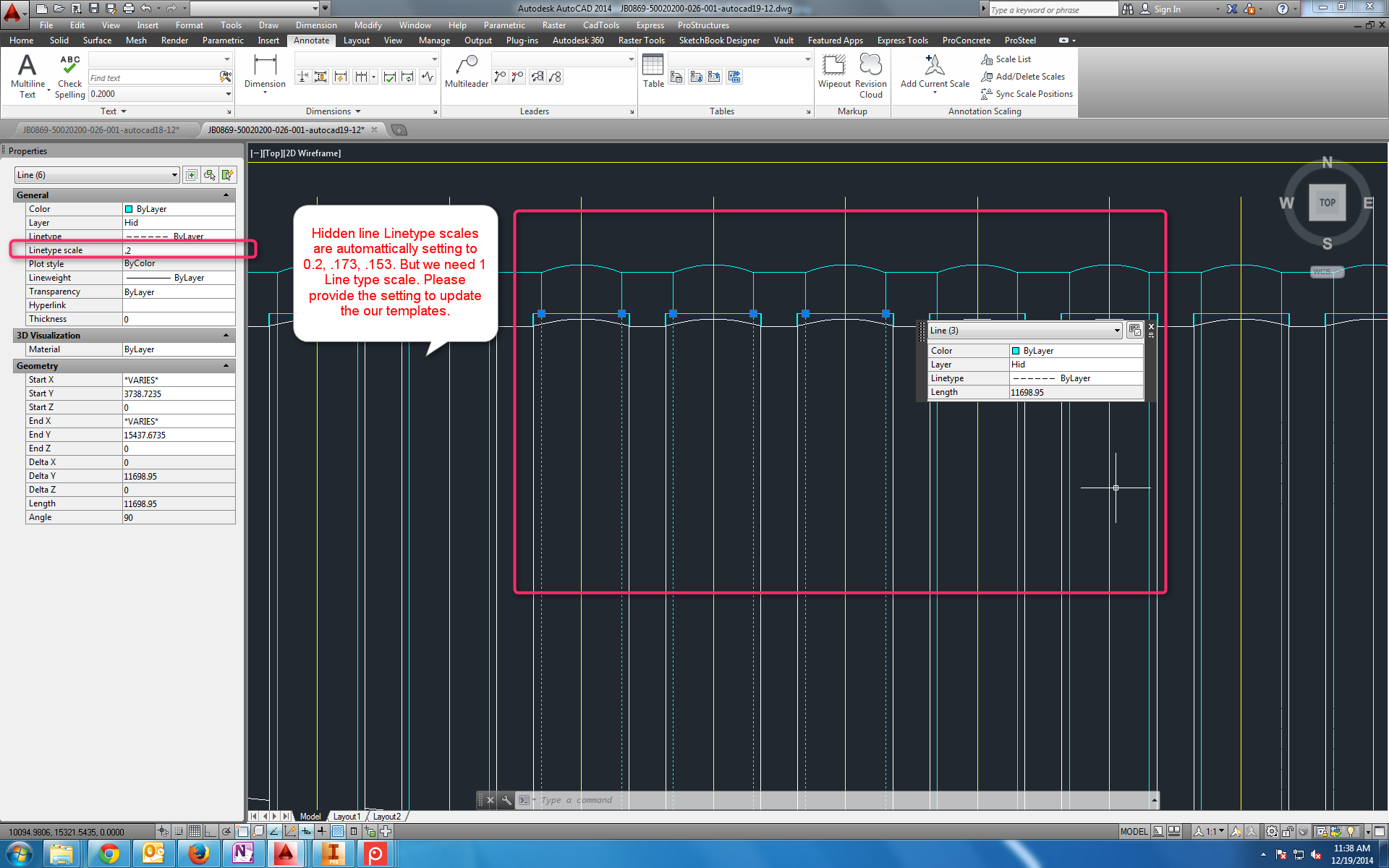Open the Line (6) selection dropdown
This screenshot has height=868, width=1389.
pyautogui.click(x=174, y=175)
